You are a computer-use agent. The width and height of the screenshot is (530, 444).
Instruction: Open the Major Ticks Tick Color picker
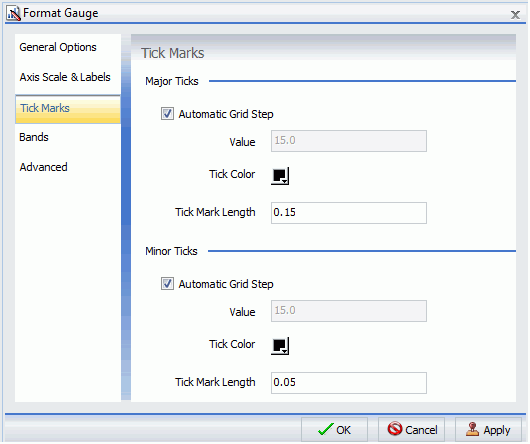click(x=280, y=176)
